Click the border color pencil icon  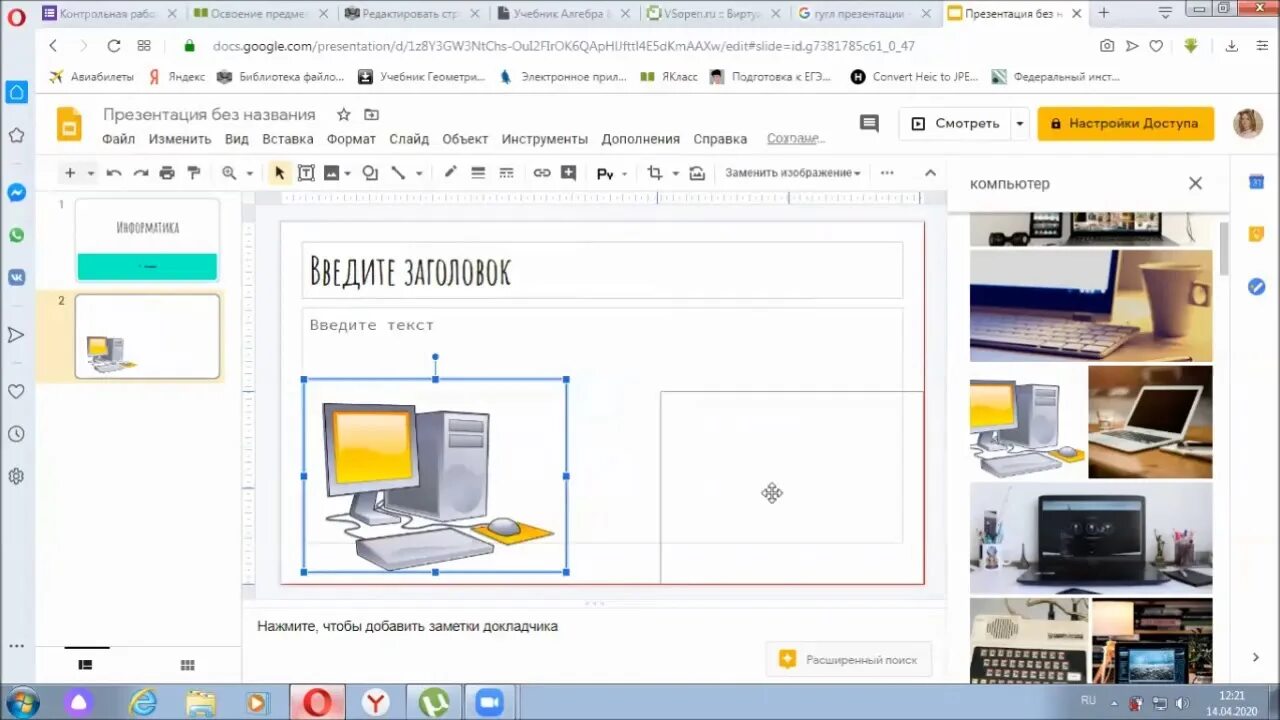450,173
